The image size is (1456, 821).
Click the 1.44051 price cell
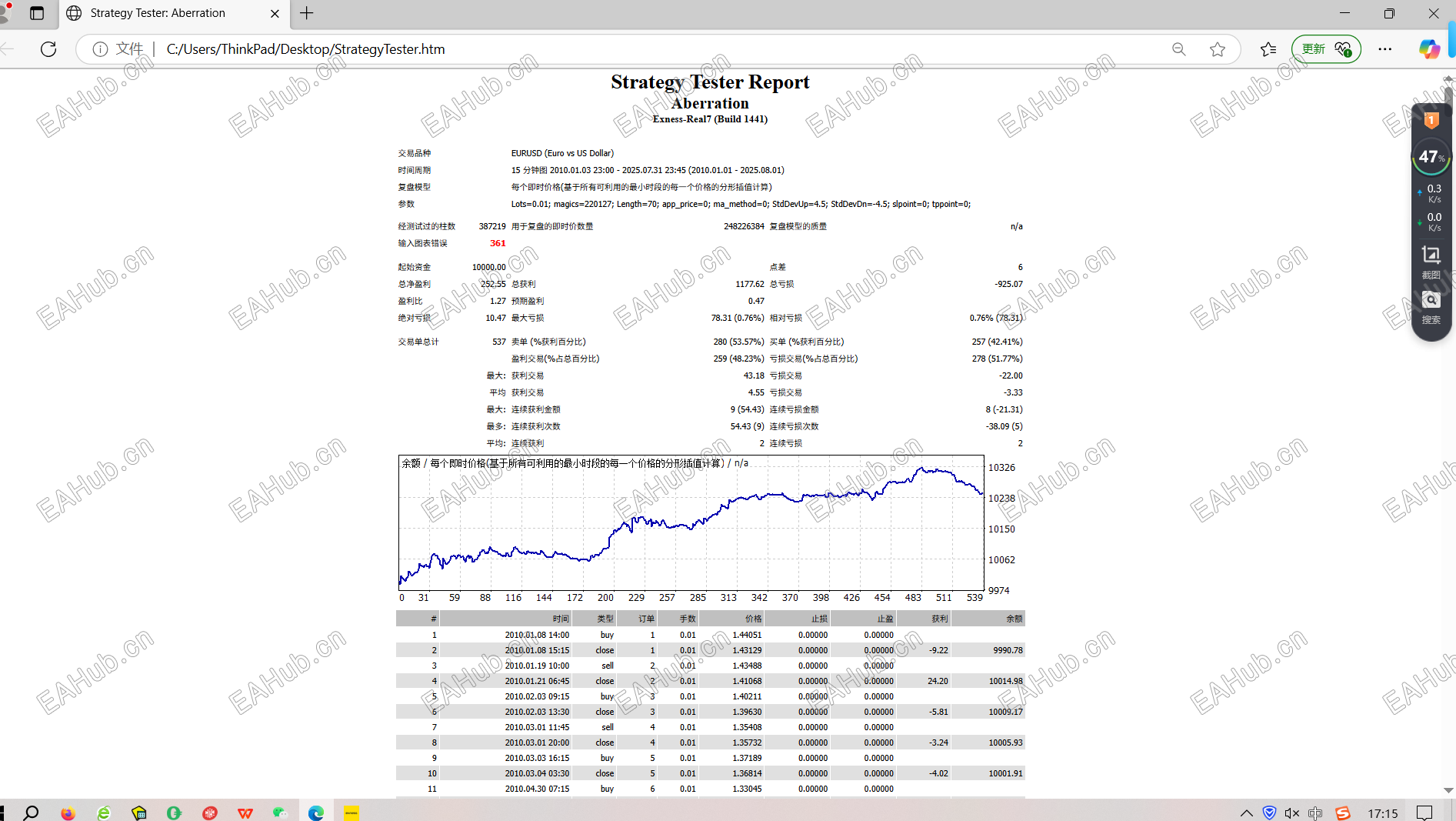[747, 635]
